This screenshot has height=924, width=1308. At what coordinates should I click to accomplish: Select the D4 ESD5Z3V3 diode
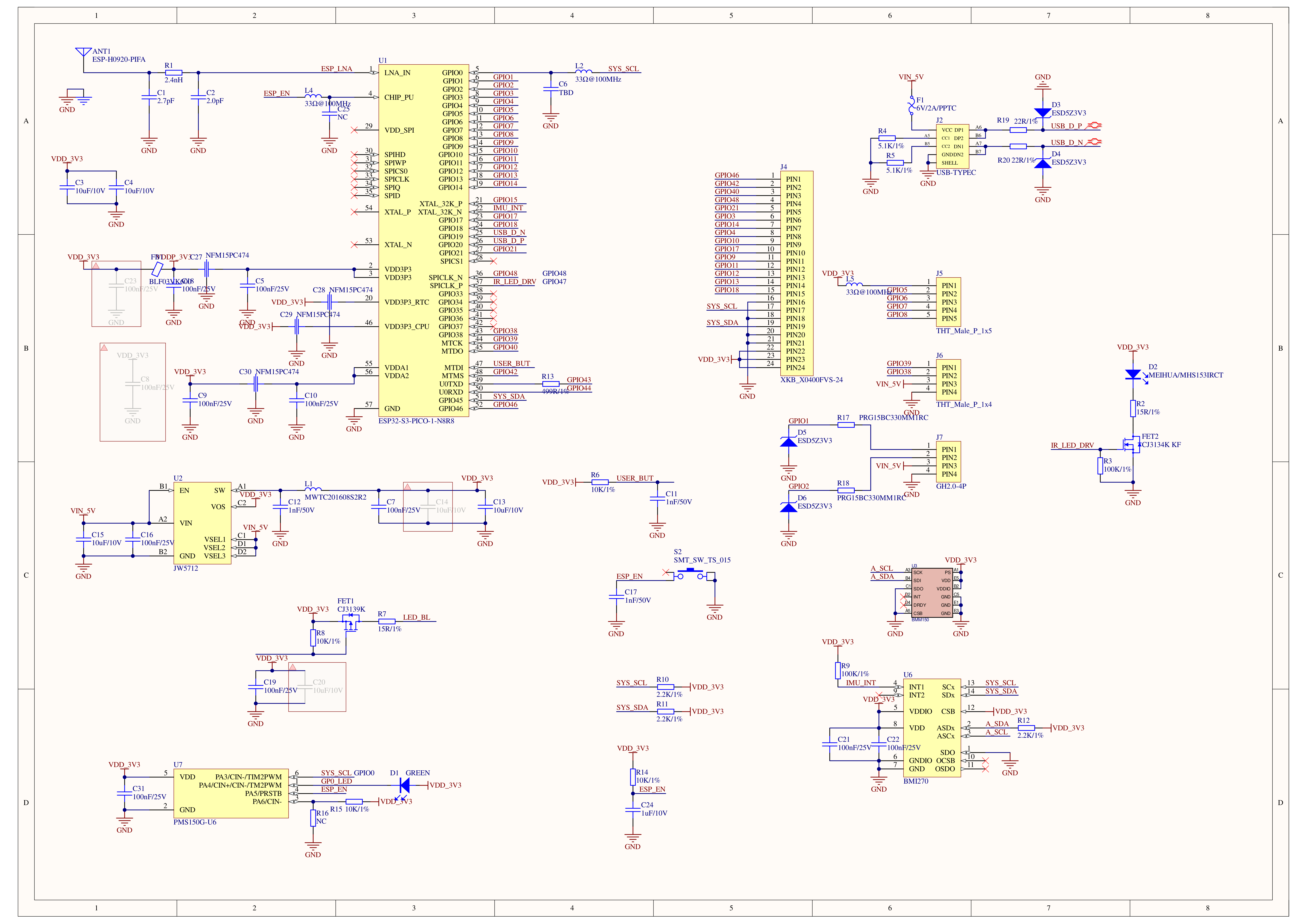tap(1043, 163)
